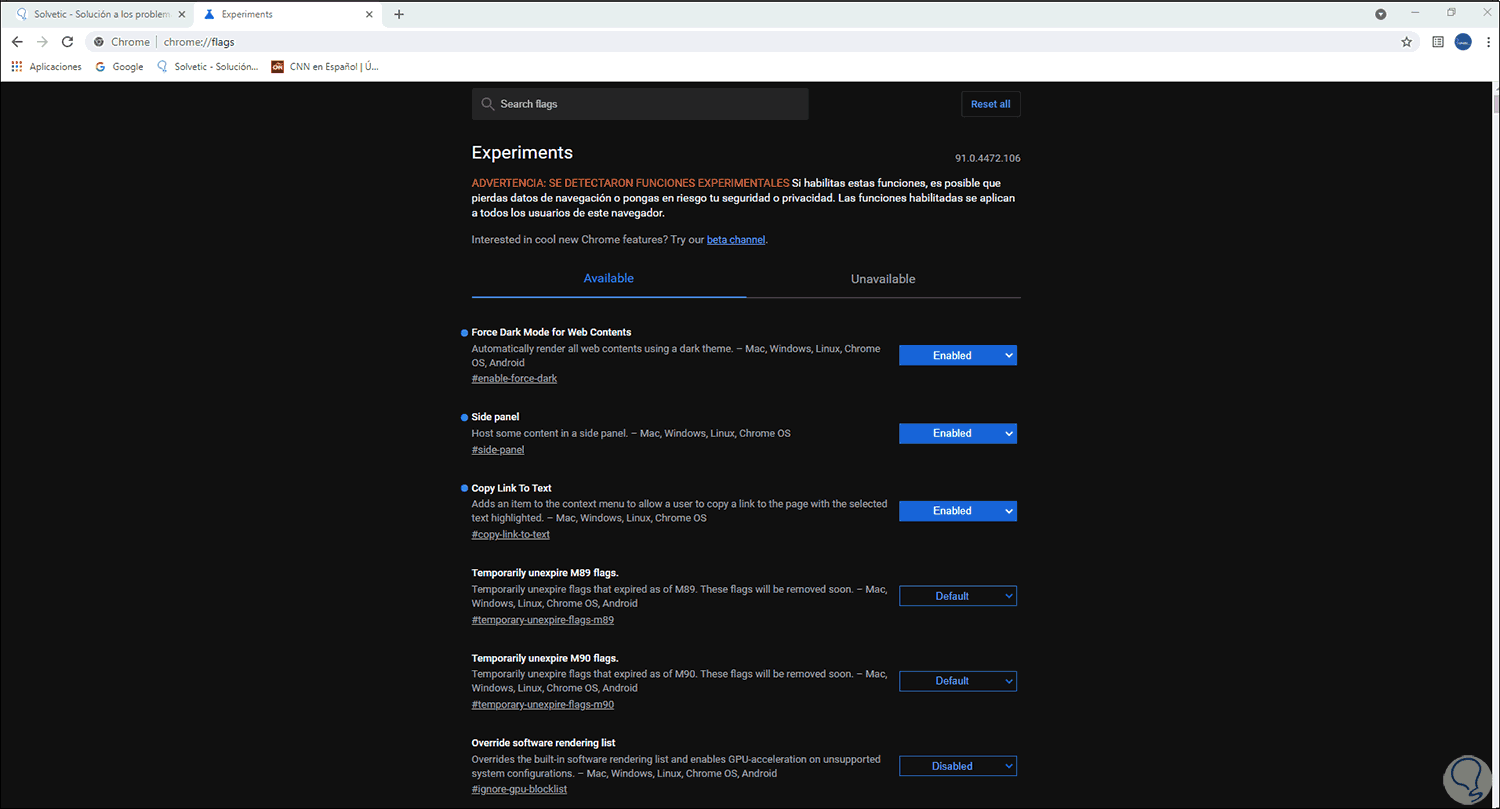Click the #copy-link-to-text anchor link
This screenshot has height=809, width=1500.
pyautogui.click(x=510, y=534)
